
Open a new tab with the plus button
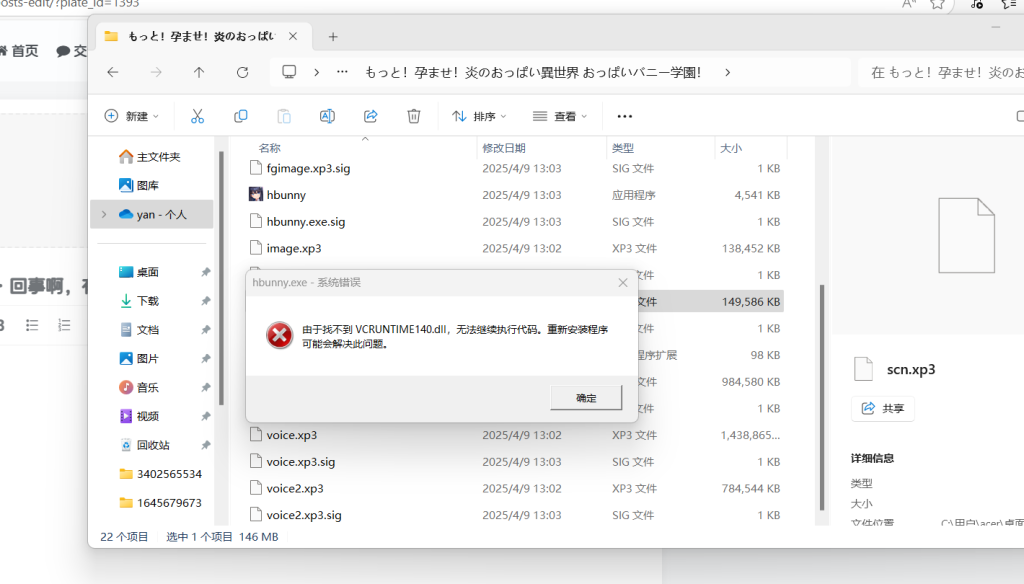[333, 36]
